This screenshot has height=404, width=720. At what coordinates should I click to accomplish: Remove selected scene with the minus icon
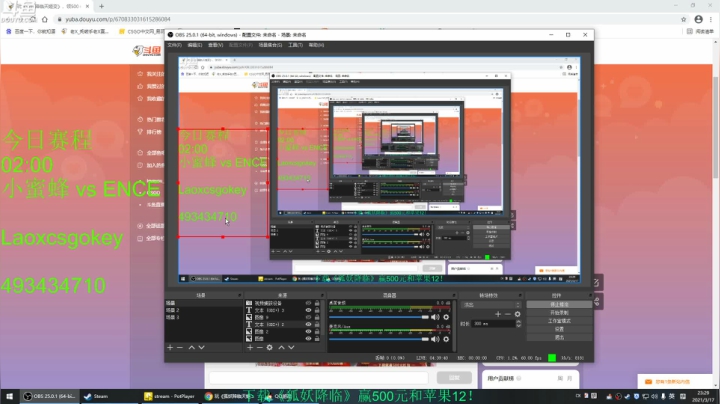coord(180,348)
